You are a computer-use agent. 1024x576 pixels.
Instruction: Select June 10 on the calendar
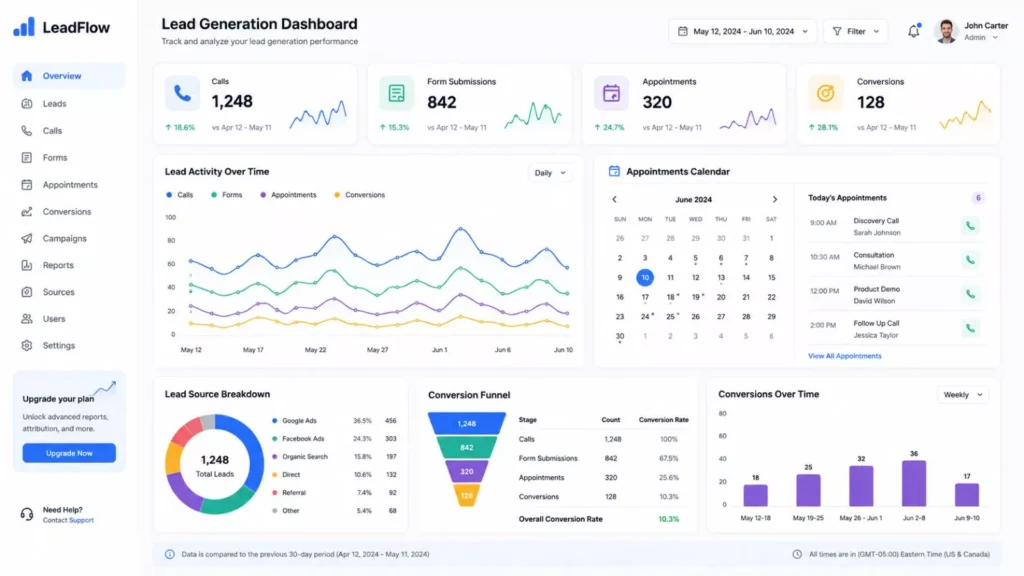(x=645, y=278)
